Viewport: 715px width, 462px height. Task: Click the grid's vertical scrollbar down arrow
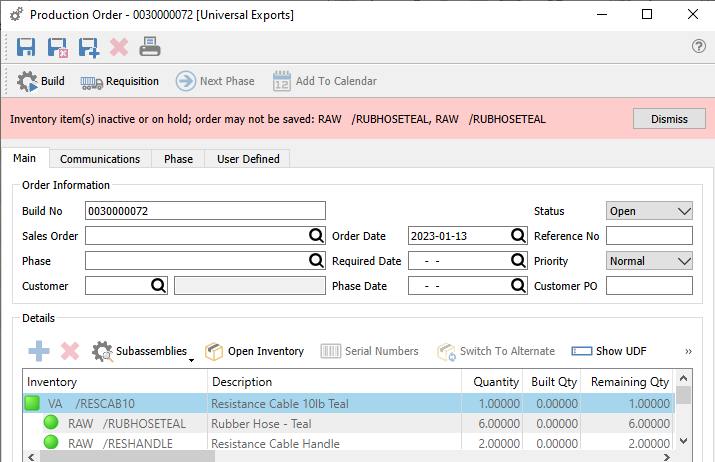pyautogui.click(x=683, y=441)
